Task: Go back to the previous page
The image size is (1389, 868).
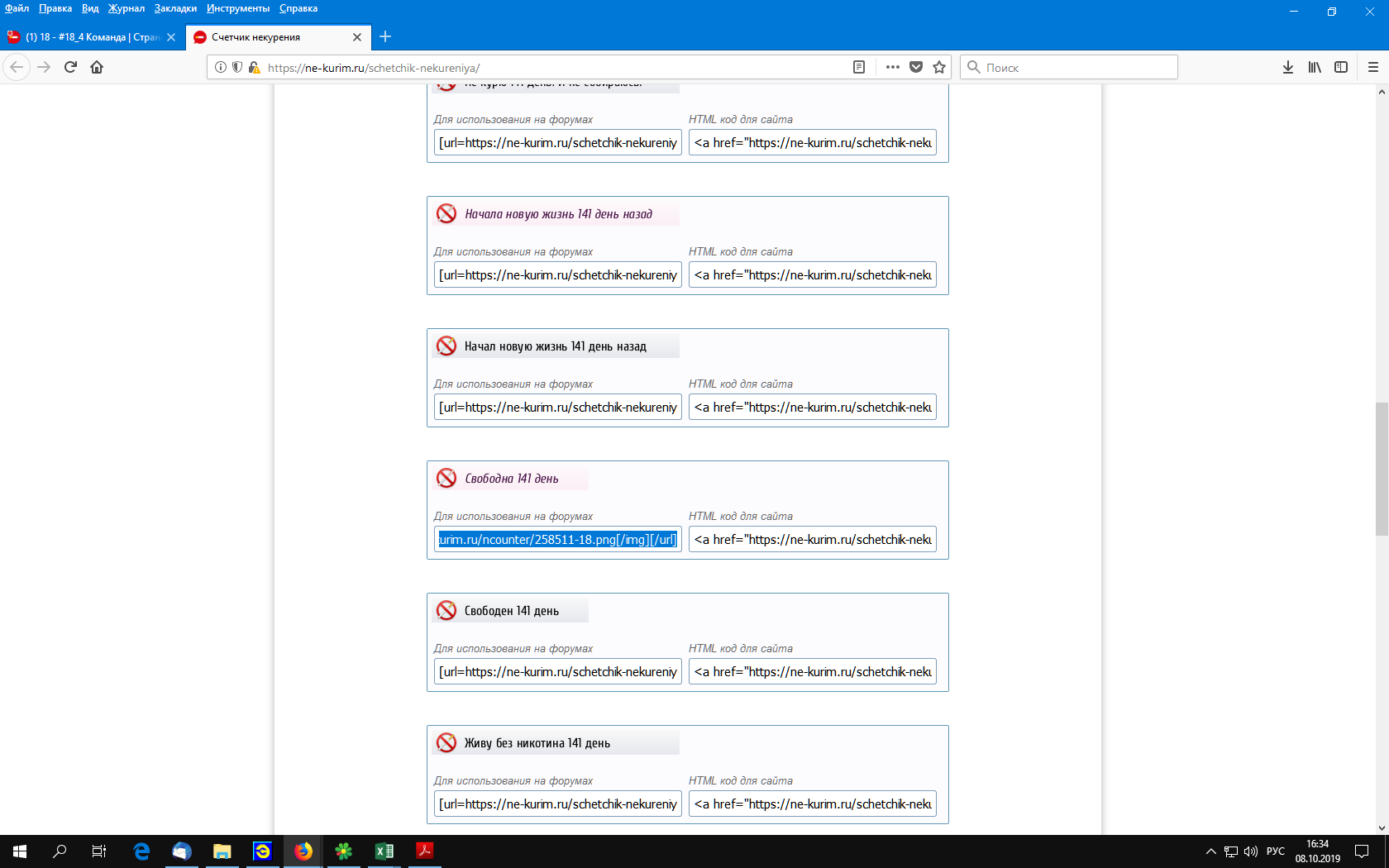Action: tap(17, 67)
